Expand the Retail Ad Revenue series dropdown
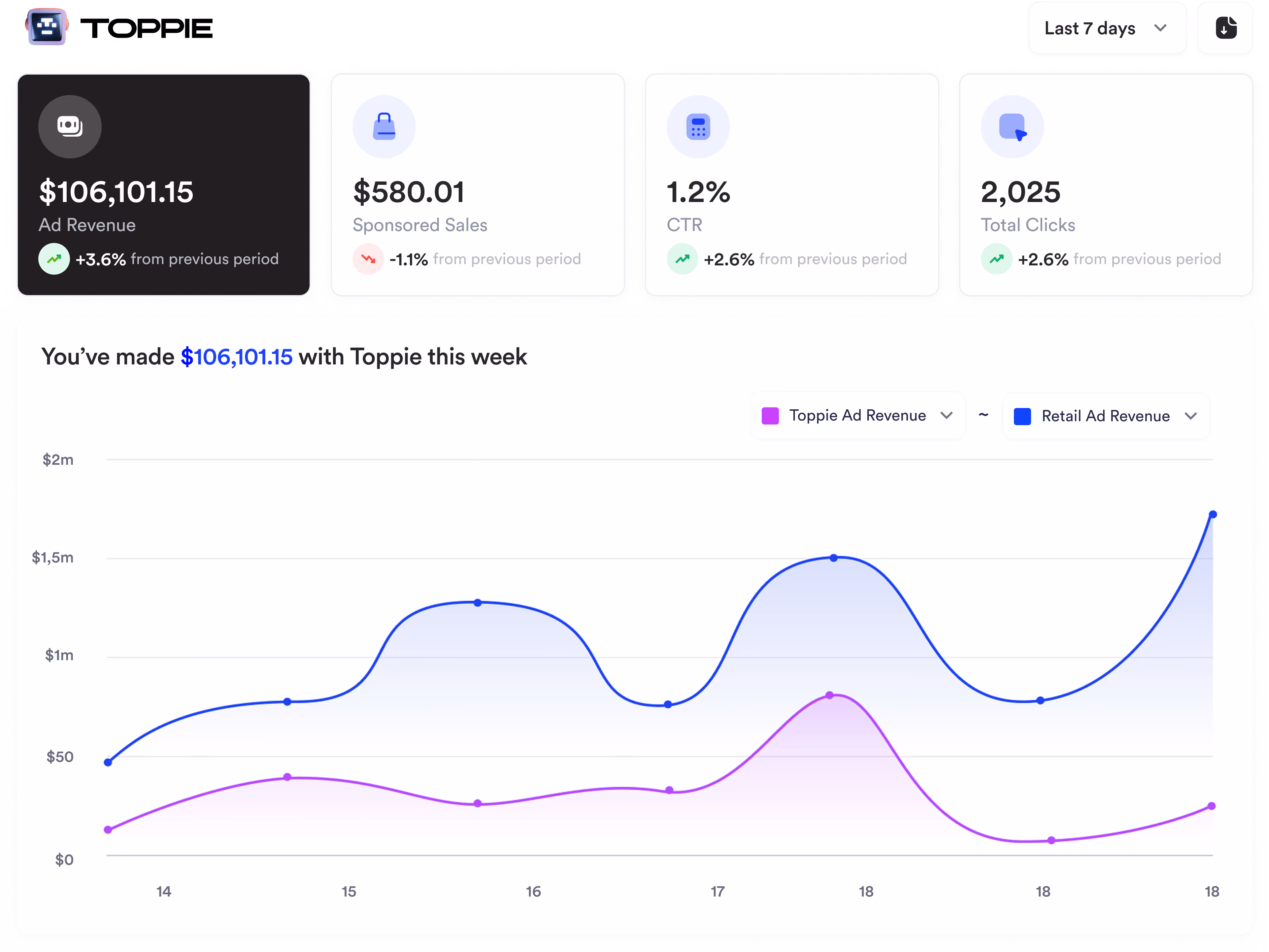Image resolution: width=1269 pixels, height=952 pixels. coord(1191,416)
